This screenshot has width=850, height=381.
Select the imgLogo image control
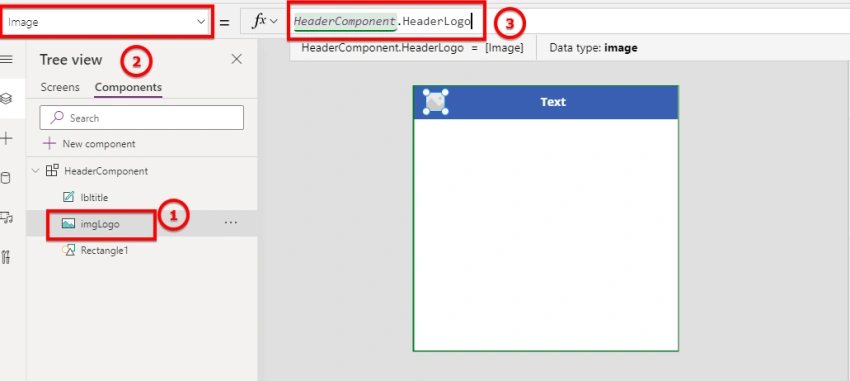click(x=100, y=224)
